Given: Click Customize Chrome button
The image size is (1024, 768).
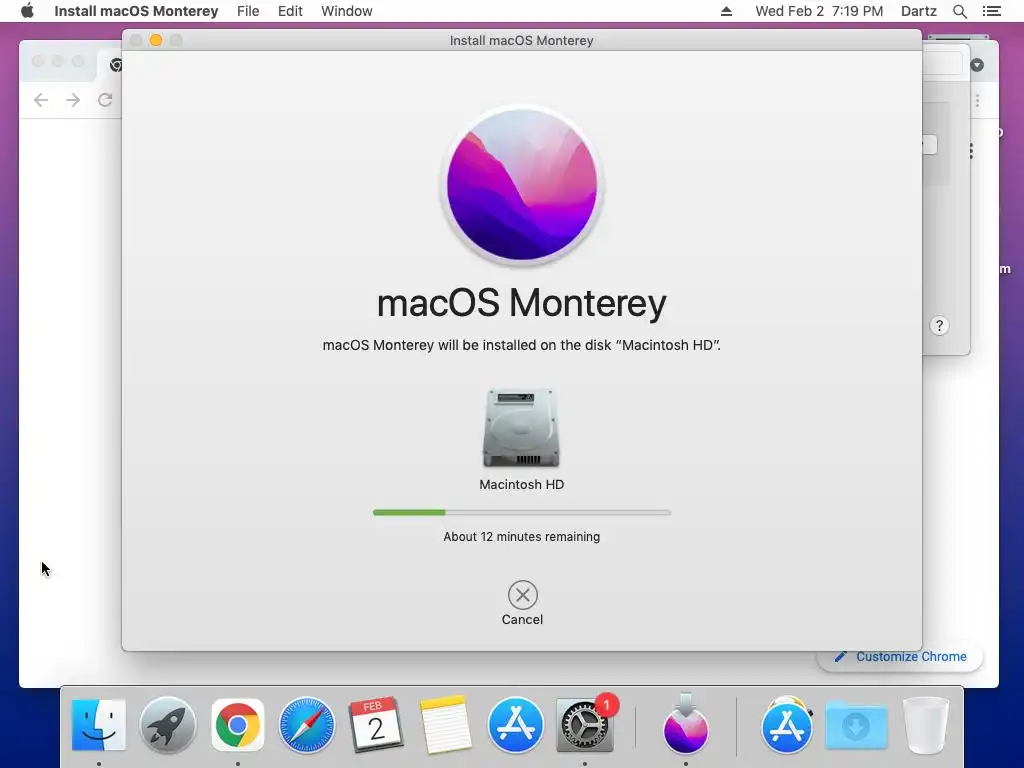Looking at the screenshot, I should pos(901,656).
